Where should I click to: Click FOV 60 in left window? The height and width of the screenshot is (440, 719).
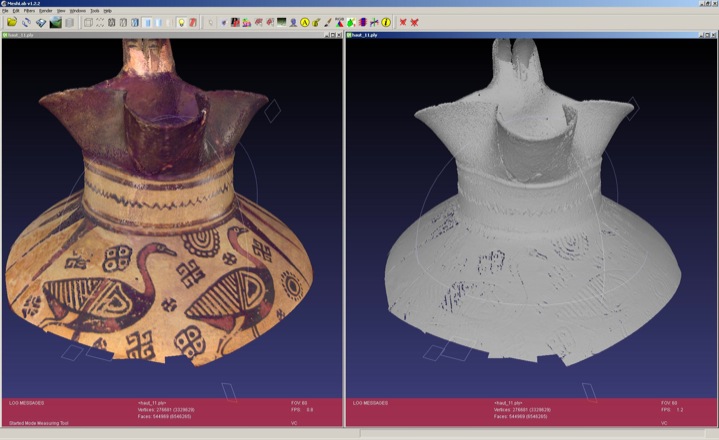pos(299,403)
